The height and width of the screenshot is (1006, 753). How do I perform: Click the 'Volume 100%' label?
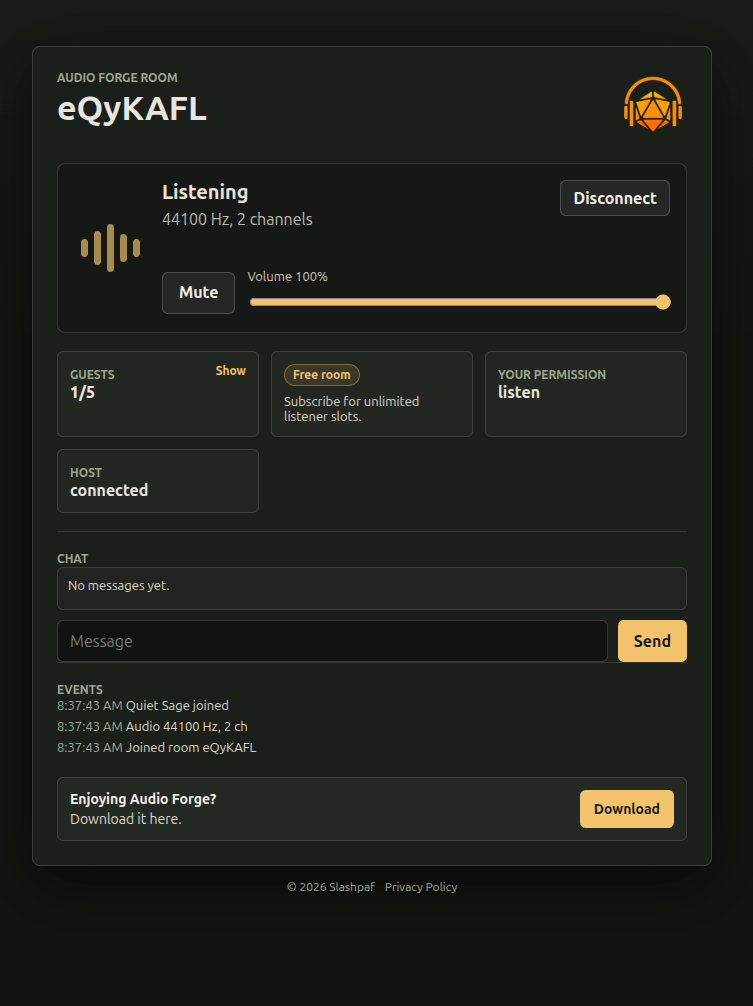click(287, 277)
